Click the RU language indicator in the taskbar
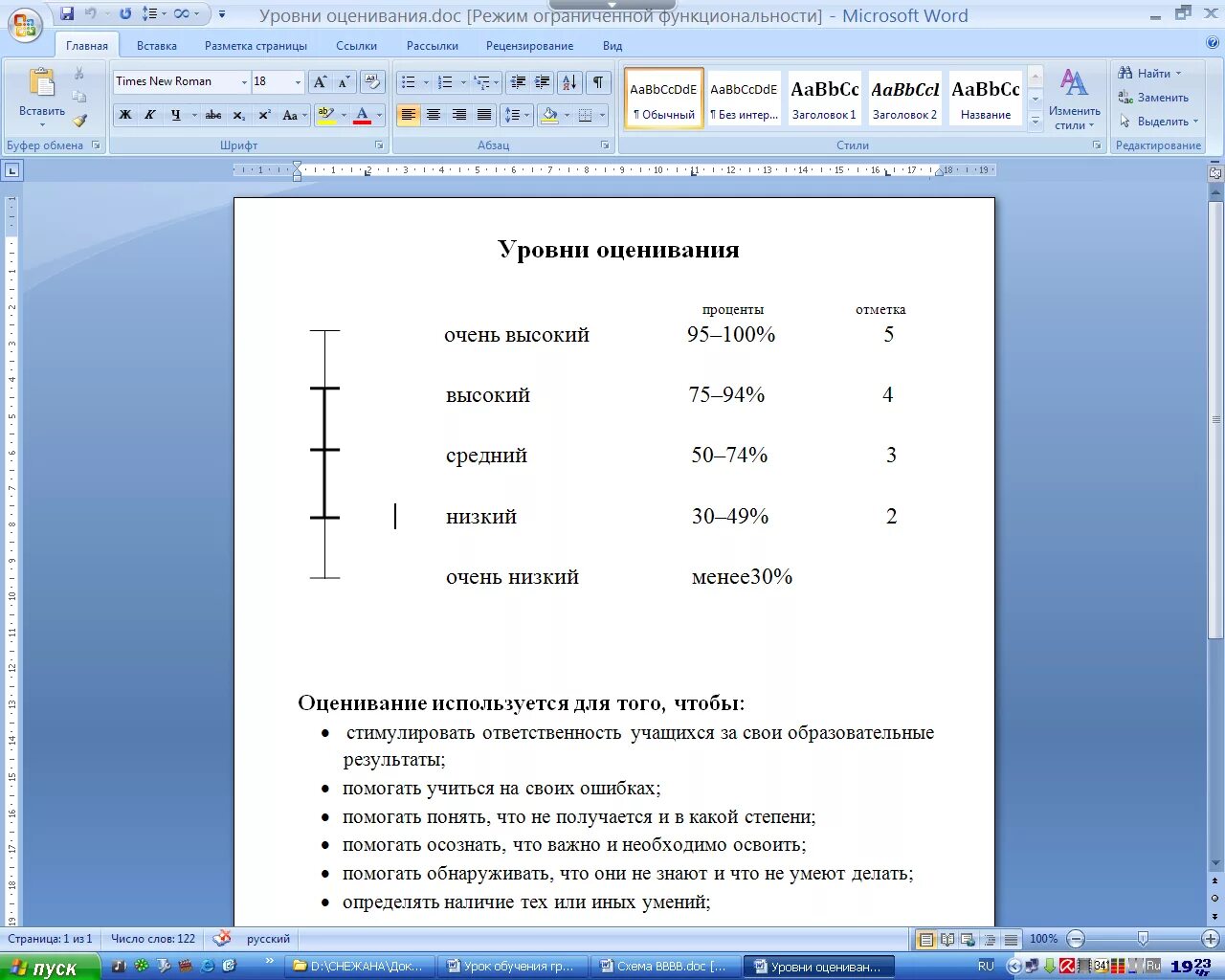This screenshot has height=980, width=1225. (x=986, y=967)
